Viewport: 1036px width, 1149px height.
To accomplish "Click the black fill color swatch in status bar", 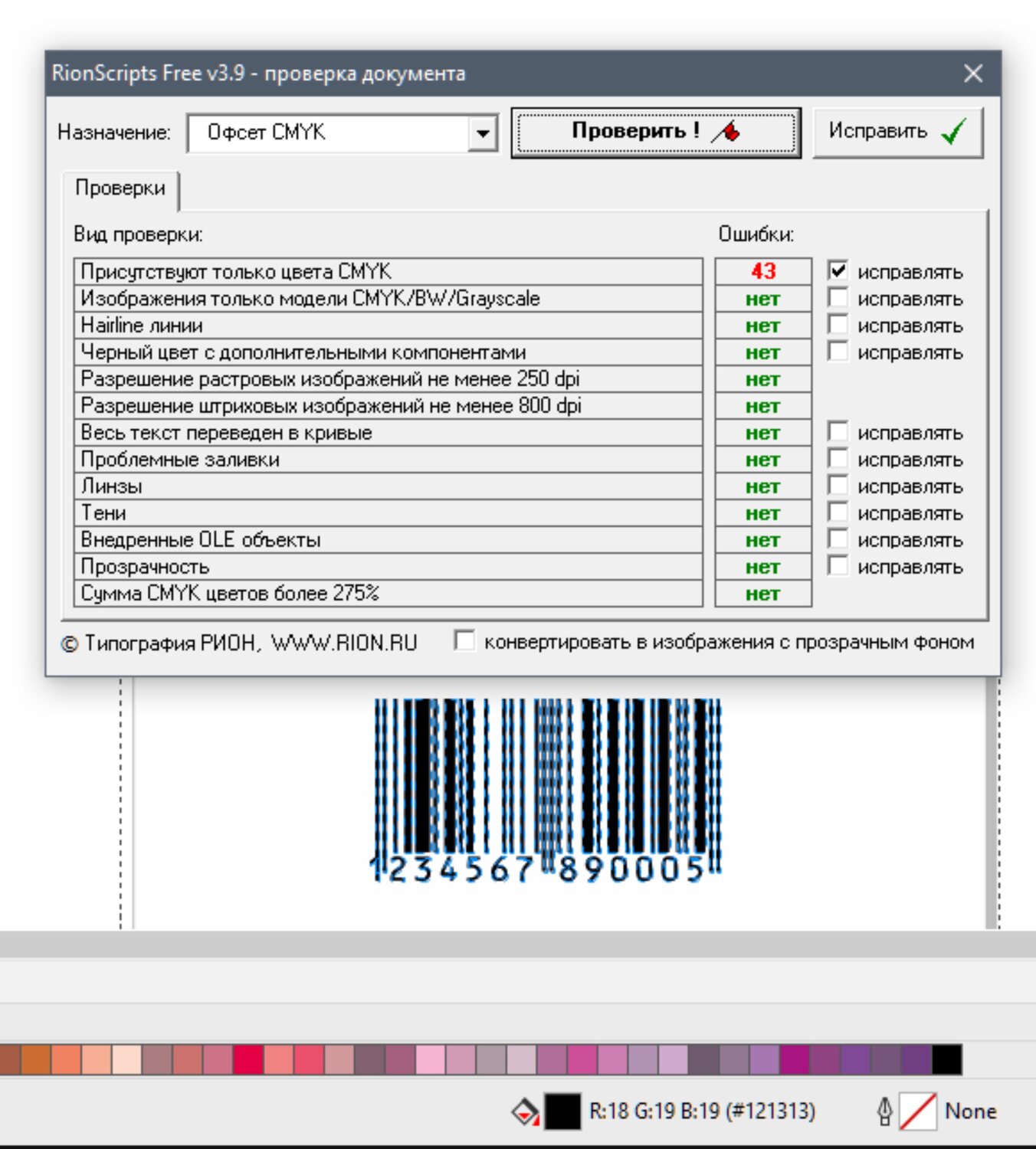I will point(562,1111).
